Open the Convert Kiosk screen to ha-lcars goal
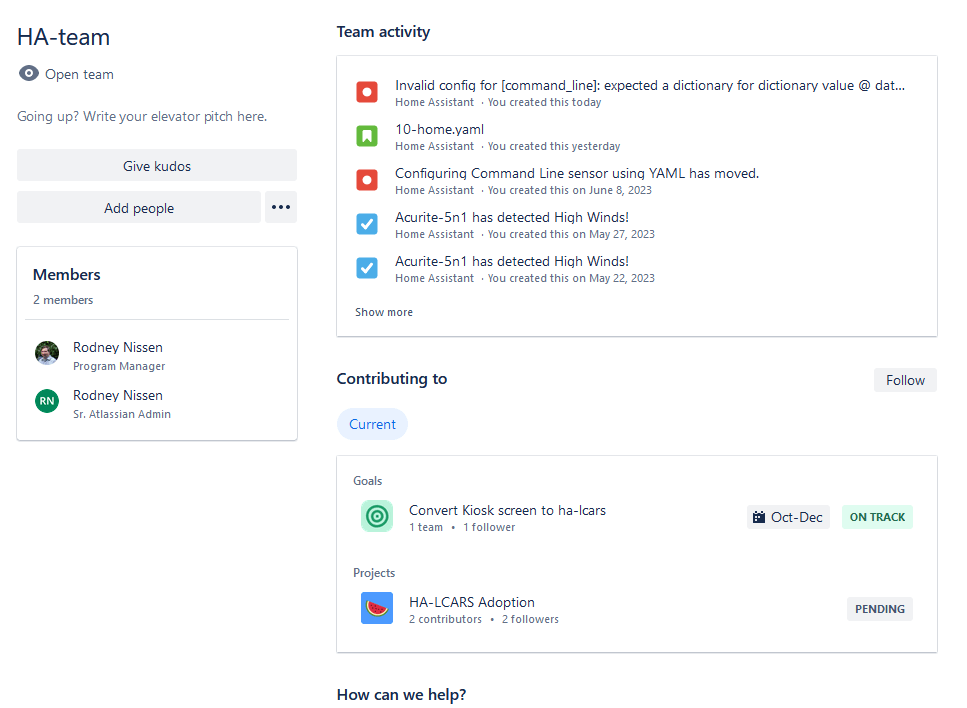This screenshot has width=967, height=708. pyautogui.click(x=507, y=510)
